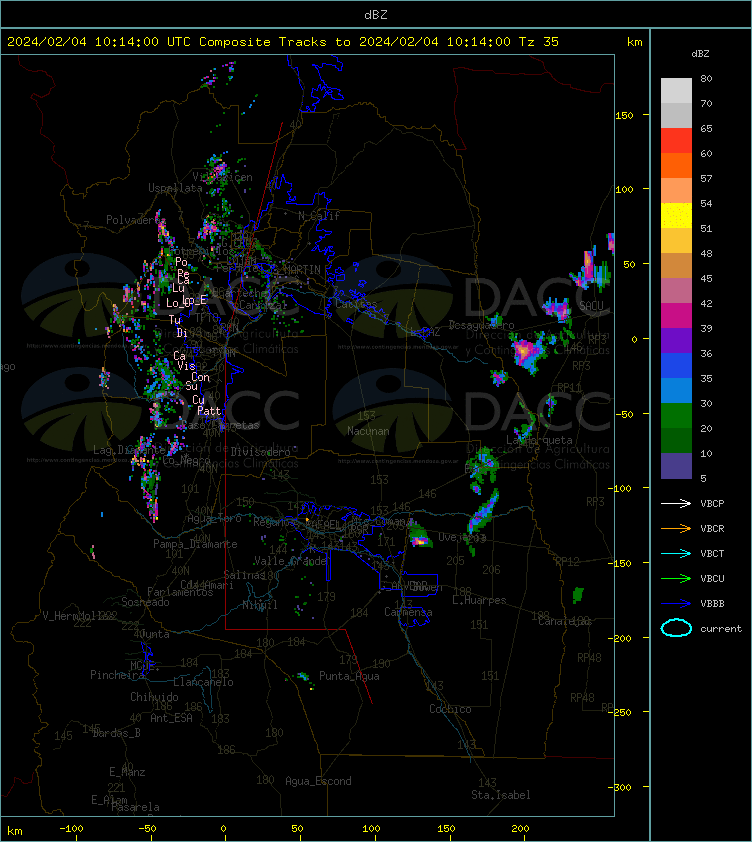Click the 'Divisadero' map label
This screenshot has width=752, height=842.
[x=261, y=452]
